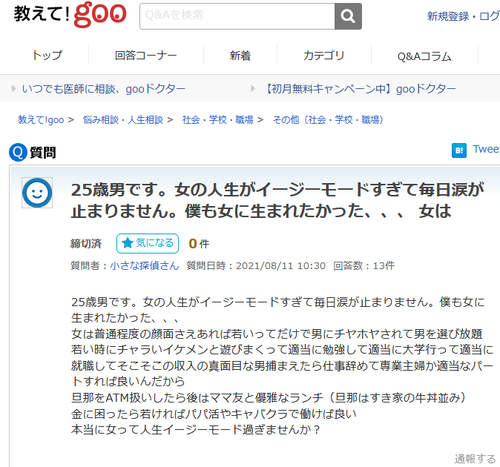Click the 締切済 status label
The width and height of the screenshot is (500, 467).
point(86,244)
